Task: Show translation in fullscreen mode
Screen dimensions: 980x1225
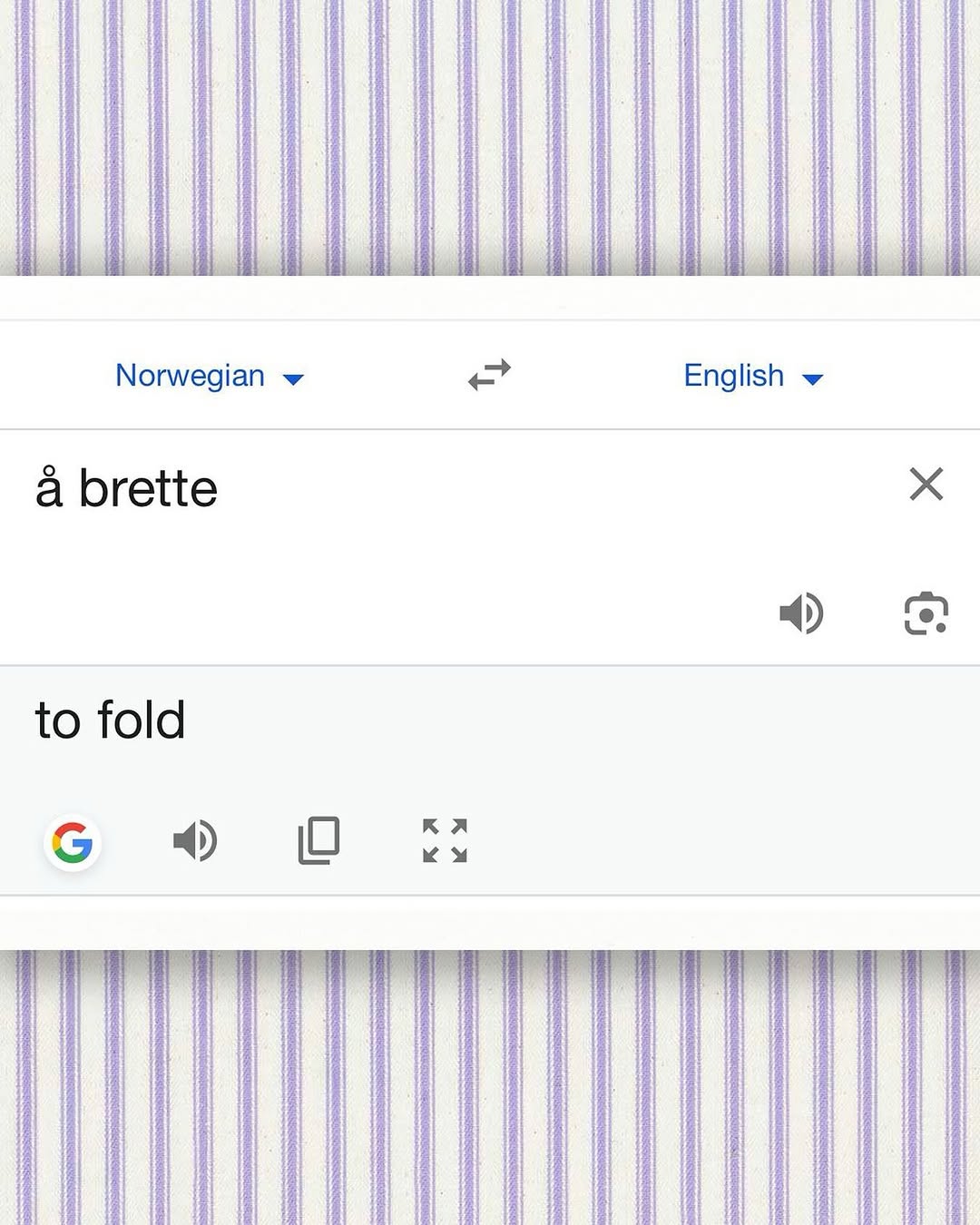Action: coord(445,840)
